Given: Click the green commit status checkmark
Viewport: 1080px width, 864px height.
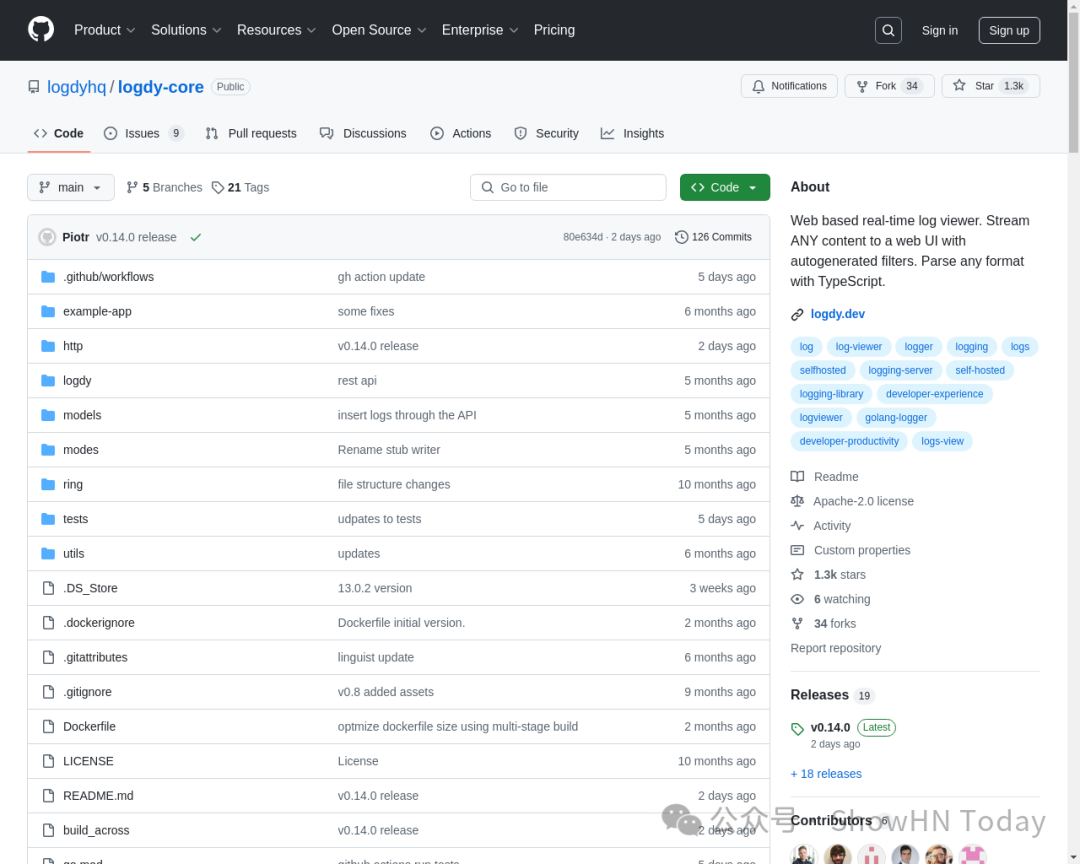Looking at the screenshot, I should (x=196, y=237).
